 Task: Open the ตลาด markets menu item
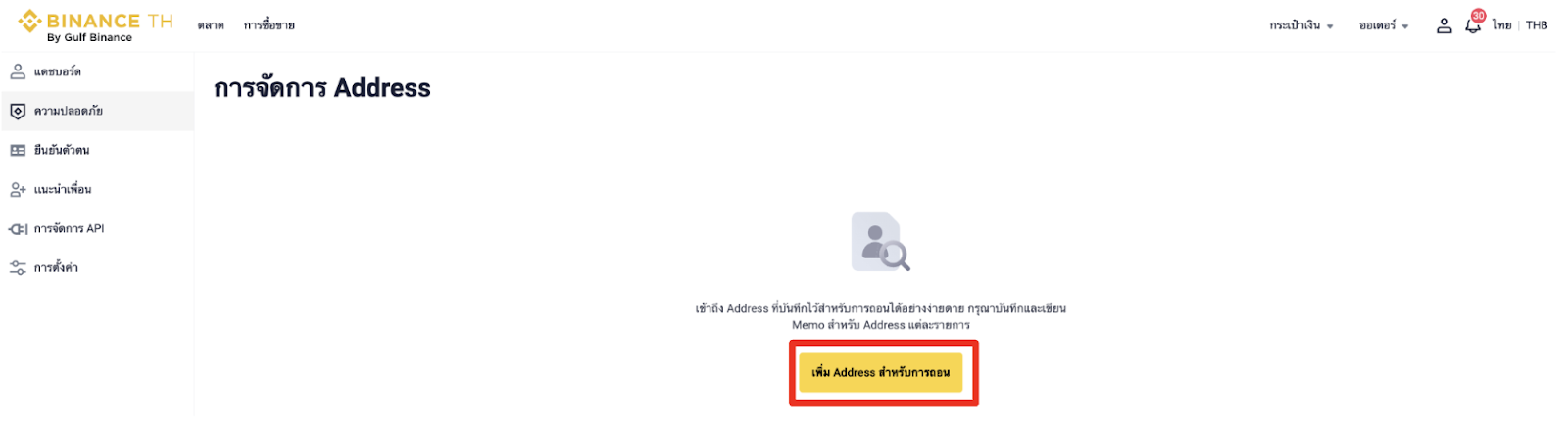pos(211,25)
